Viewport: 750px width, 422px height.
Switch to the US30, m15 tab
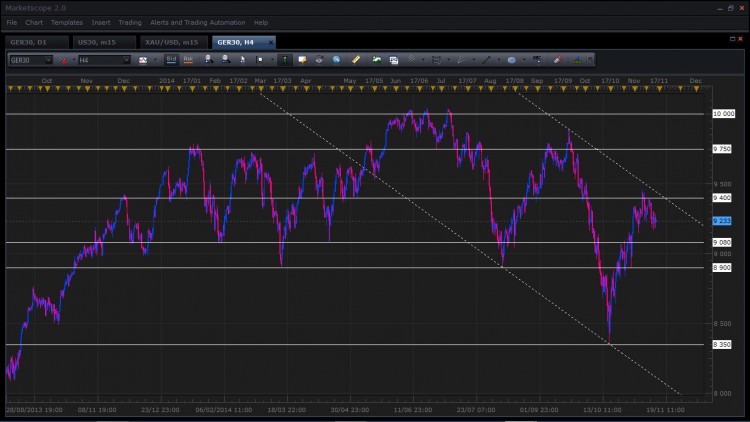tap(104, 42)
